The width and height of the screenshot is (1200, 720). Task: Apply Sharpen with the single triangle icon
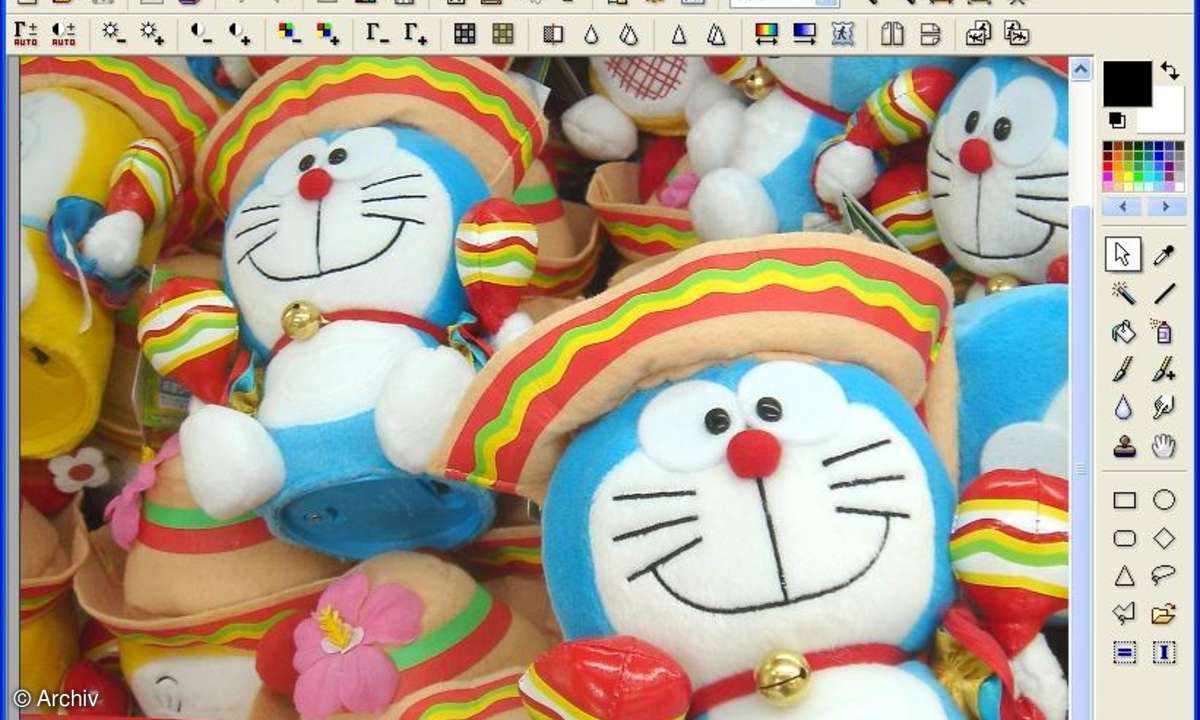tap(679, 34)
